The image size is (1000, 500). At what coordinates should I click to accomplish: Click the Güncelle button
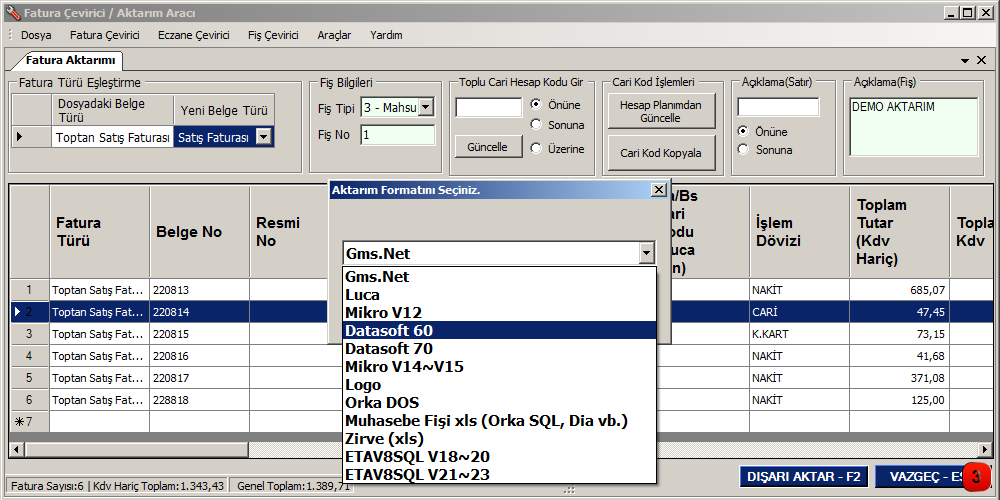(487, 147)
